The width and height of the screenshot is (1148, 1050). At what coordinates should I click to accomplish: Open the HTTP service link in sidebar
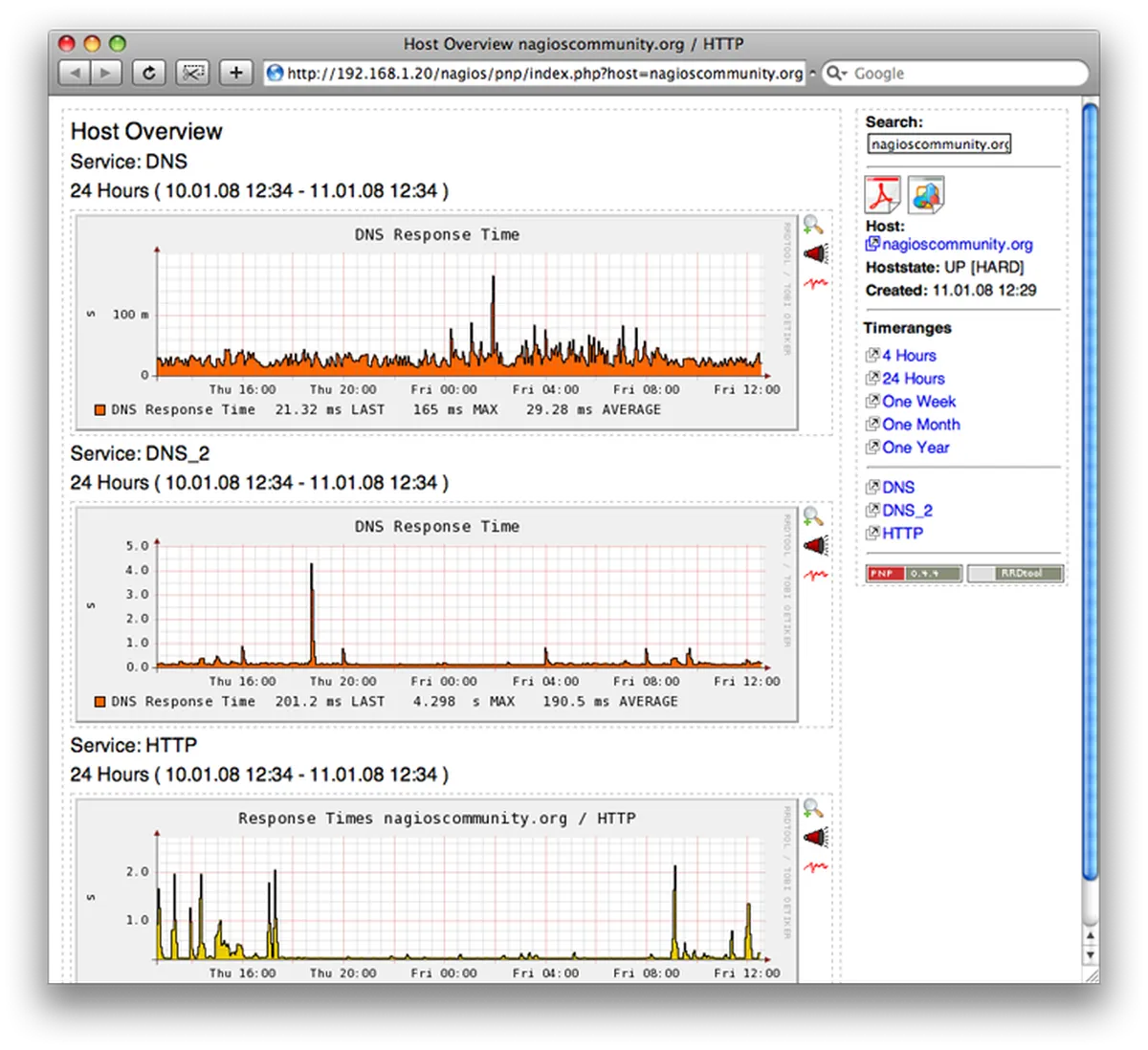pyautogui.click(x=902, y=534)
